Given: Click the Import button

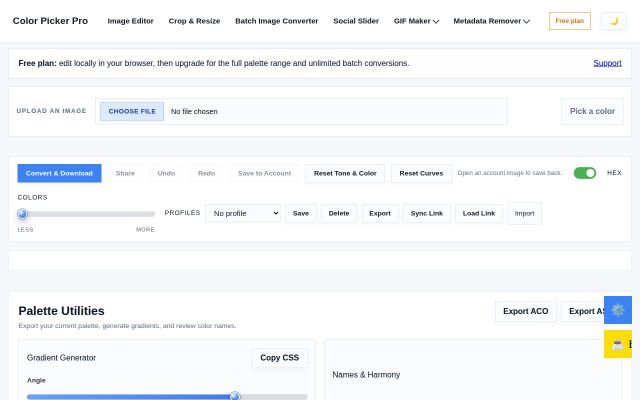Looking at the screenshot, I should tap(524, 213).
